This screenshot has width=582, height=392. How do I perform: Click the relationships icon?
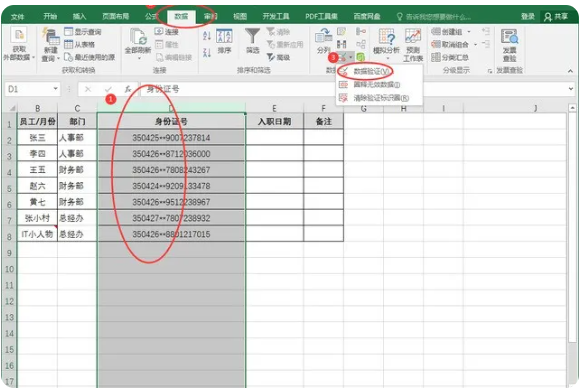click(360, 45)
